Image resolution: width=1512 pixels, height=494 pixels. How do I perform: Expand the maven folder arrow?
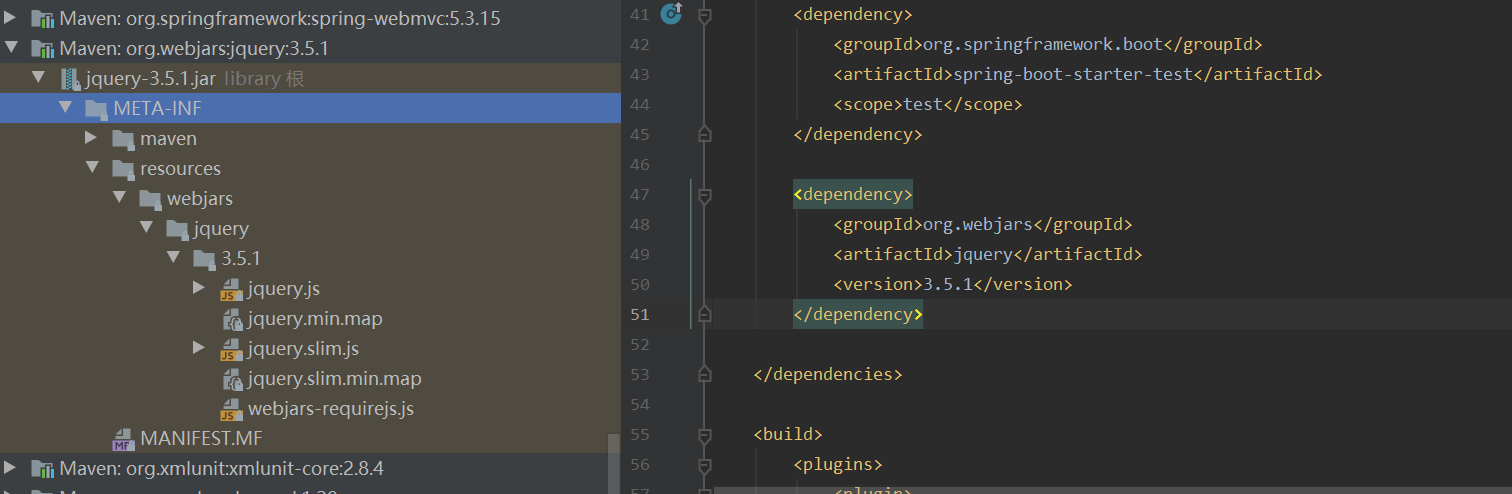click(91, 138)
